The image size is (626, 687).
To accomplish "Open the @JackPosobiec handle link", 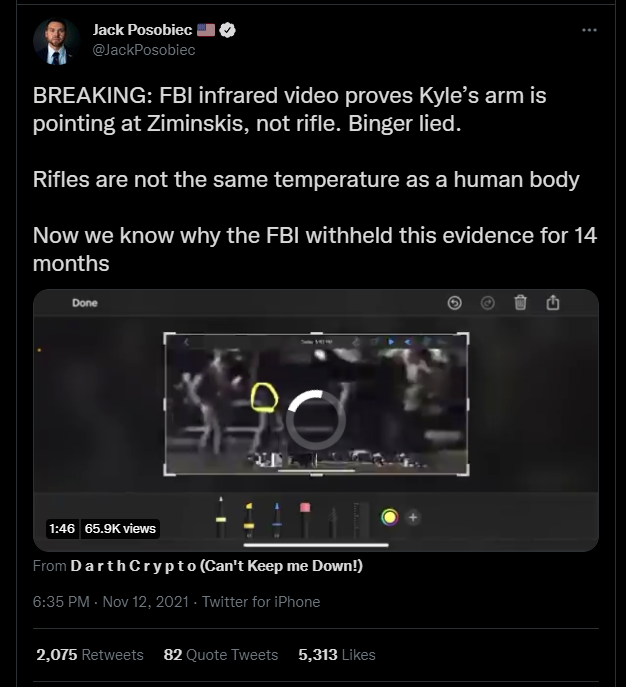I will point(144,50).
